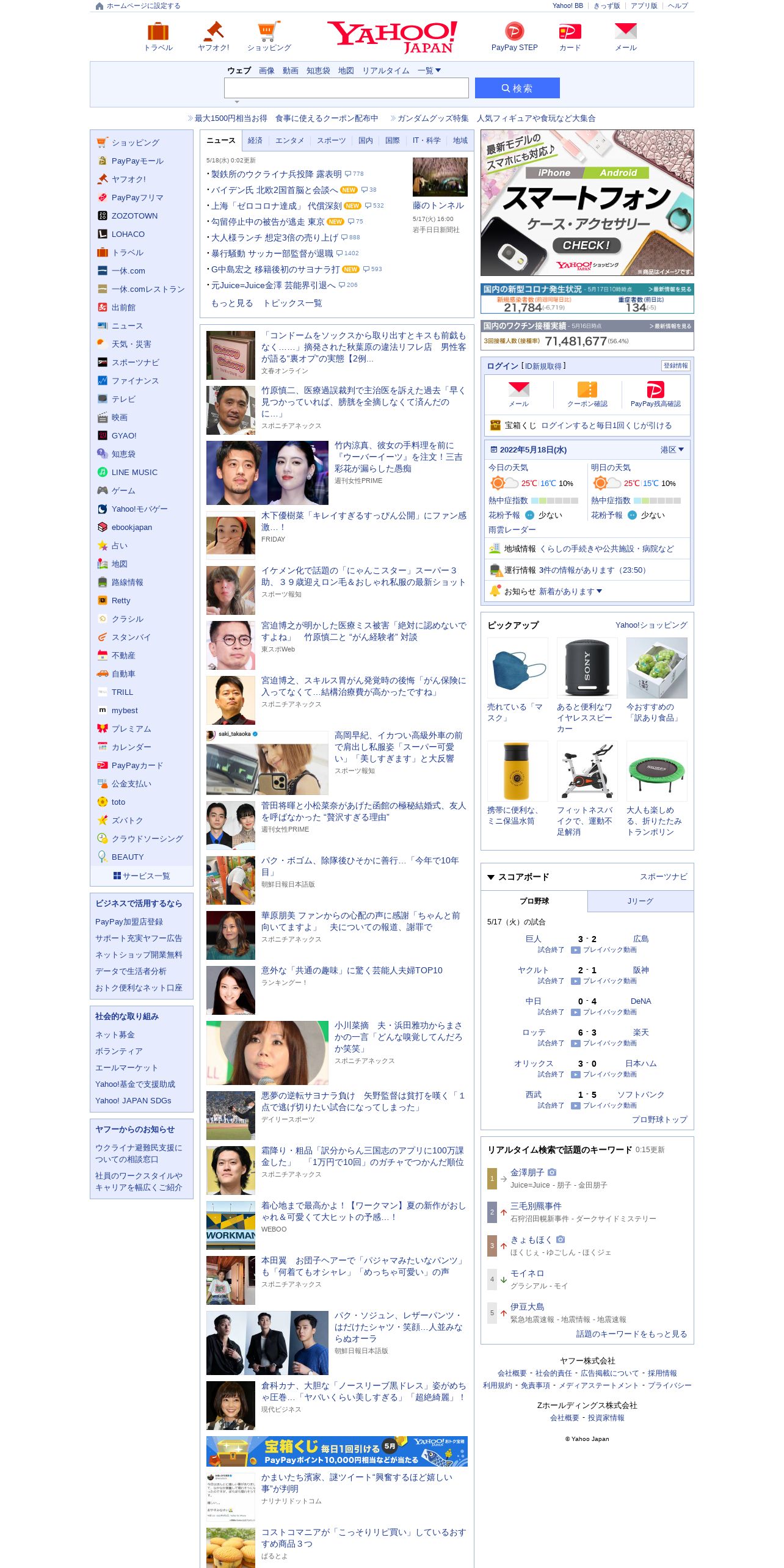Open the ショッピング cart icon in header
Viewport: 784px width, 1568px height.
[x=269, y=31]
